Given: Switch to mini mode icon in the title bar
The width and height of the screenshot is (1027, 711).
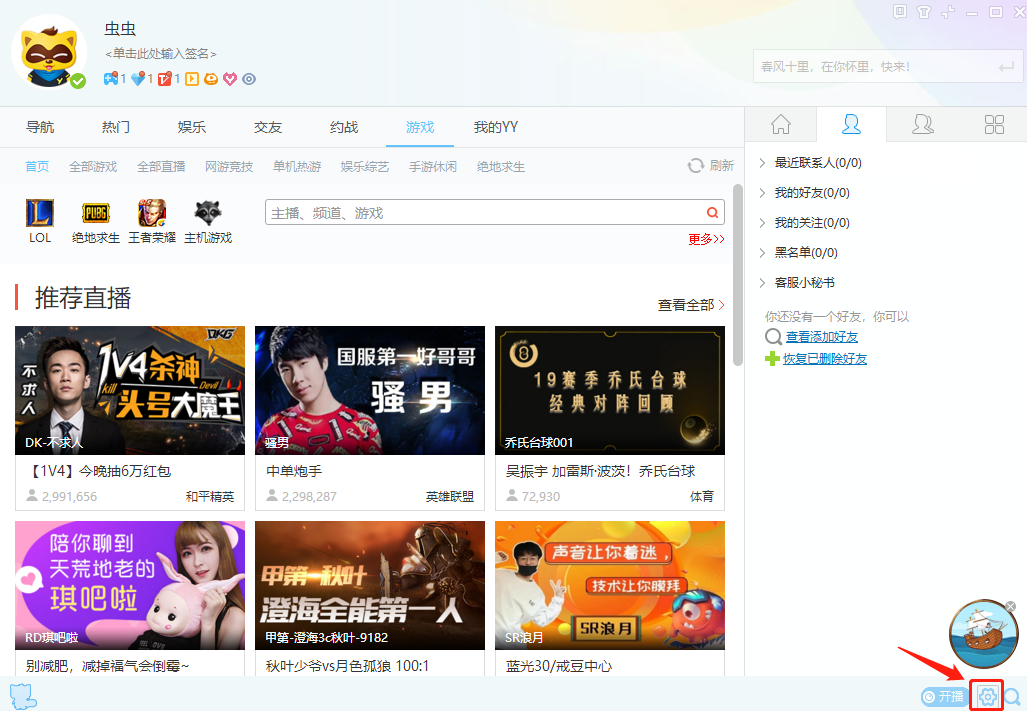Looking at the screenshot, I should click(x=948, y=12).
